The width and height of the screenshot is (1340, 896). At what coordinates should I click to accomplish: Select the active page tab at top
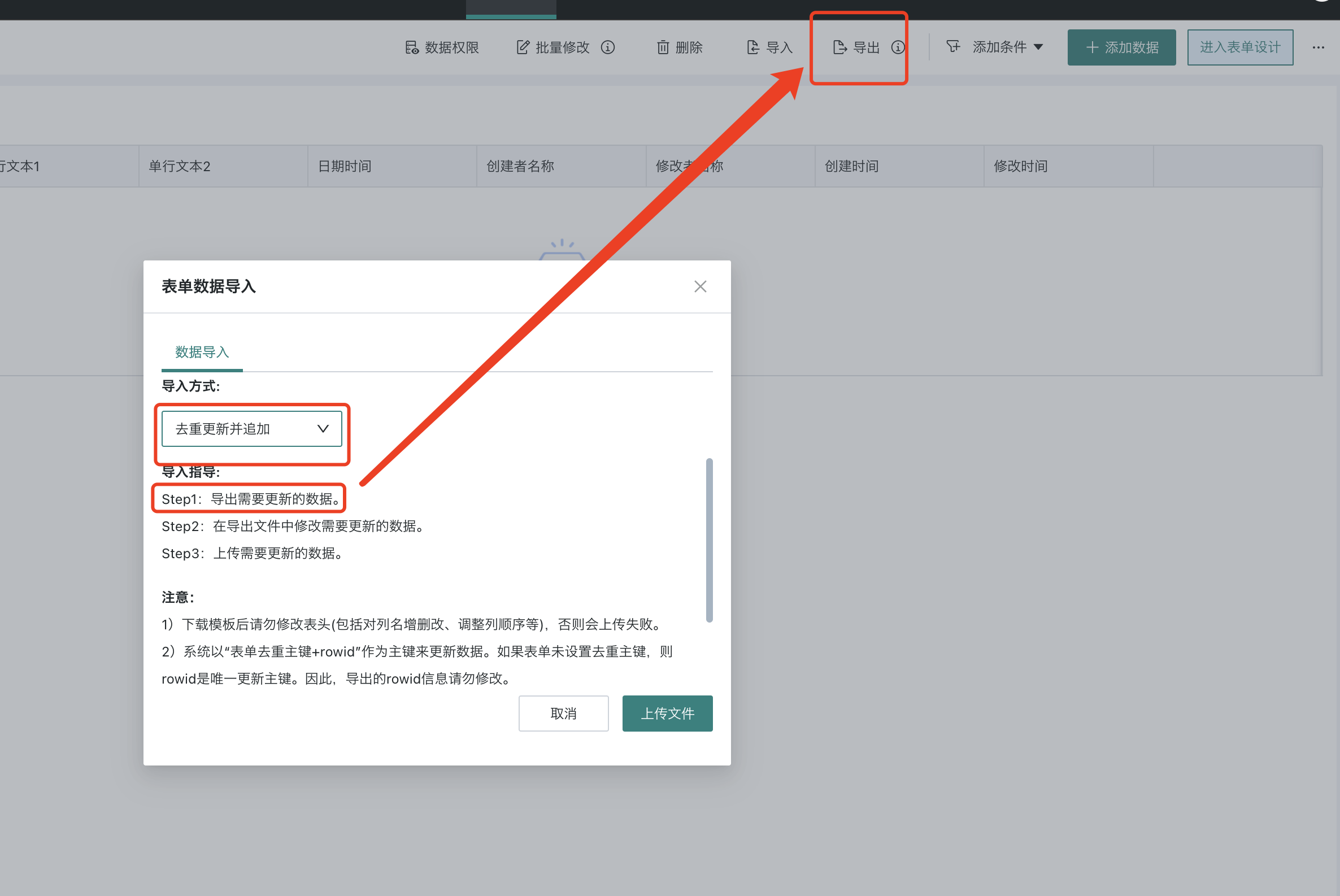click(510, 8)
